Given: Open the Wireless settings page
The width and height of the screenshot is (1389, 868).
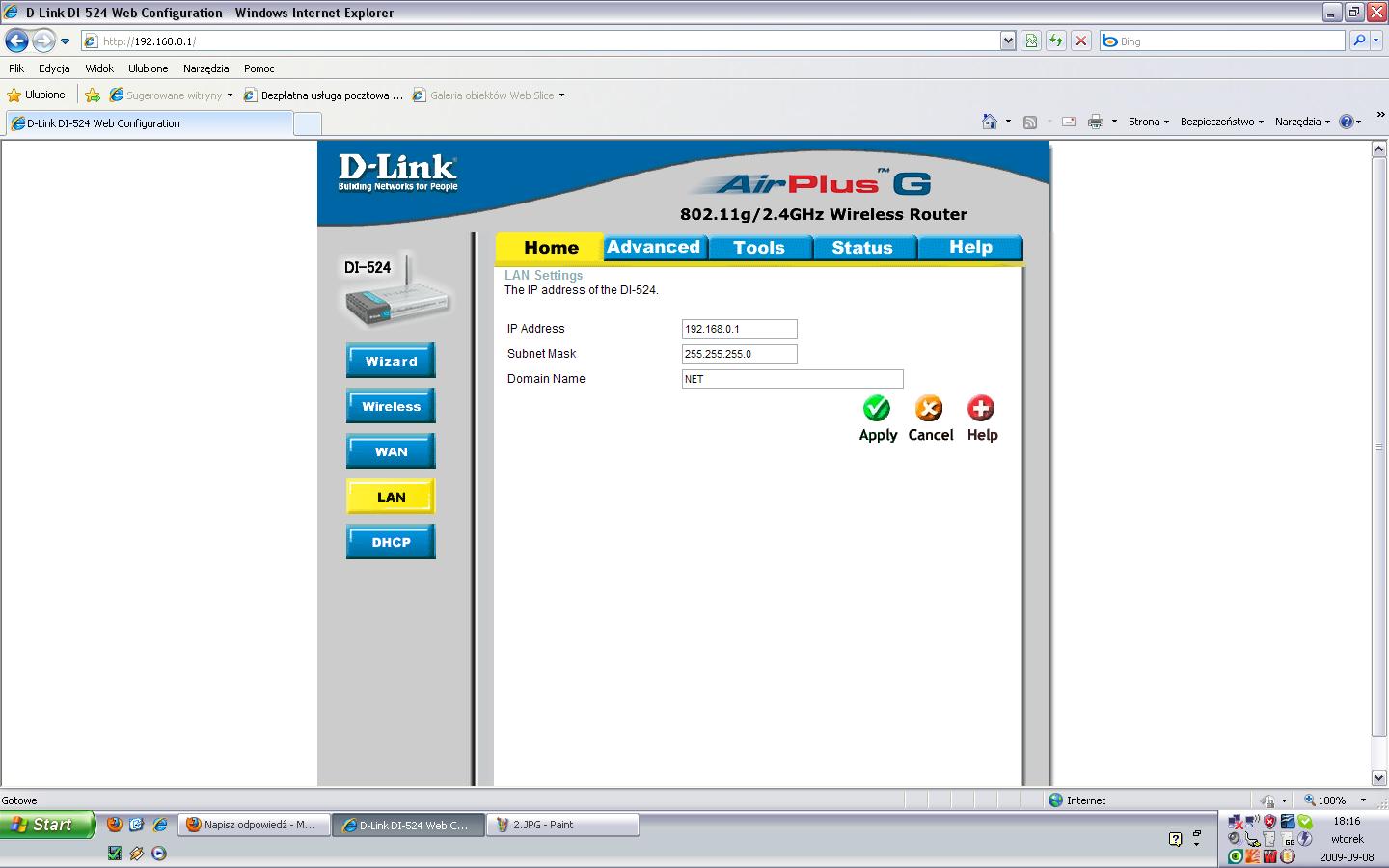Looking at the screenshot, I should [391, 406].
